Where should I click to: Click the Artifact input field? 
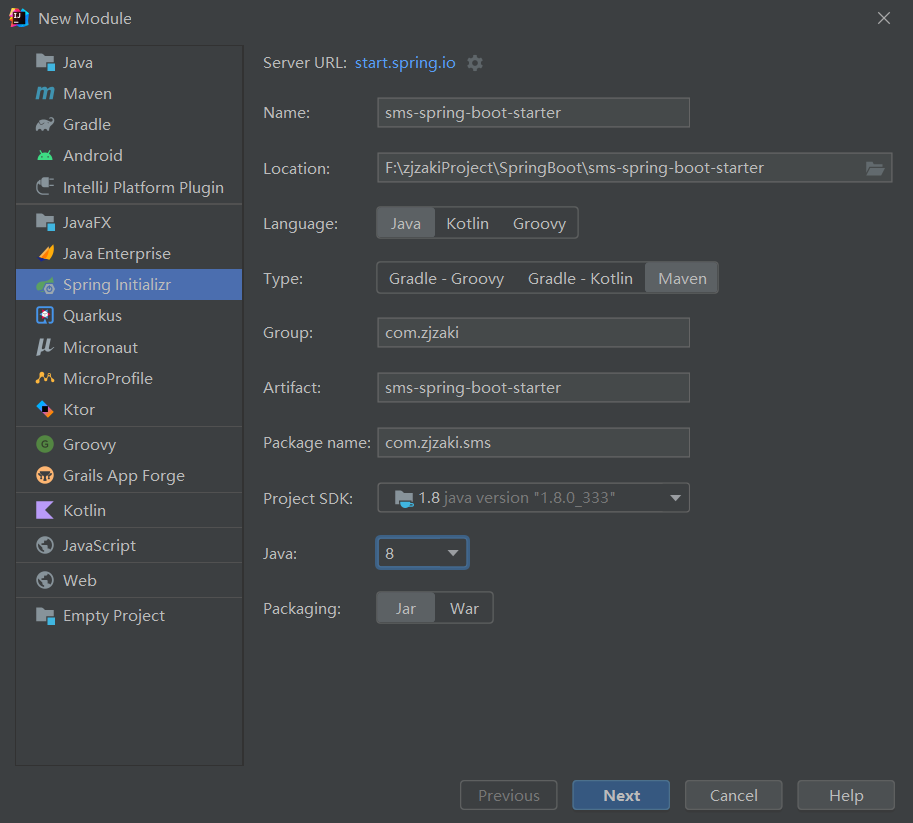pyautogui.click(x=533, y=387)
